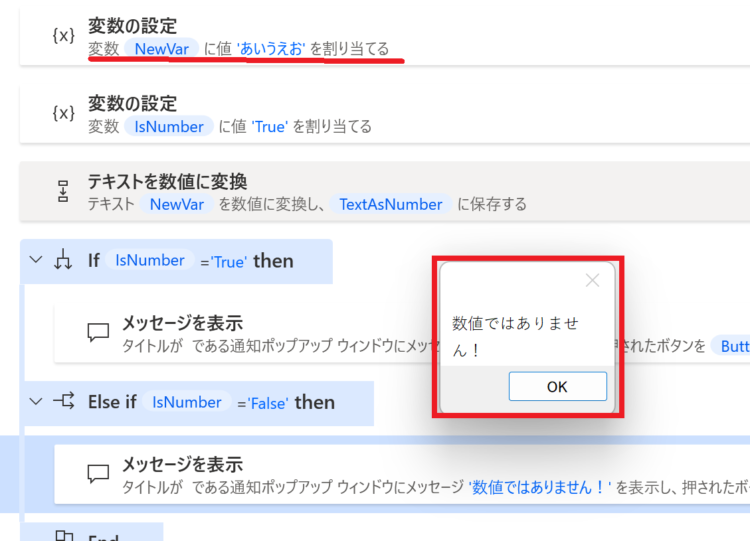
Task: Click the '数値ではありません！' message text link
Action: [x=540, y=487]
